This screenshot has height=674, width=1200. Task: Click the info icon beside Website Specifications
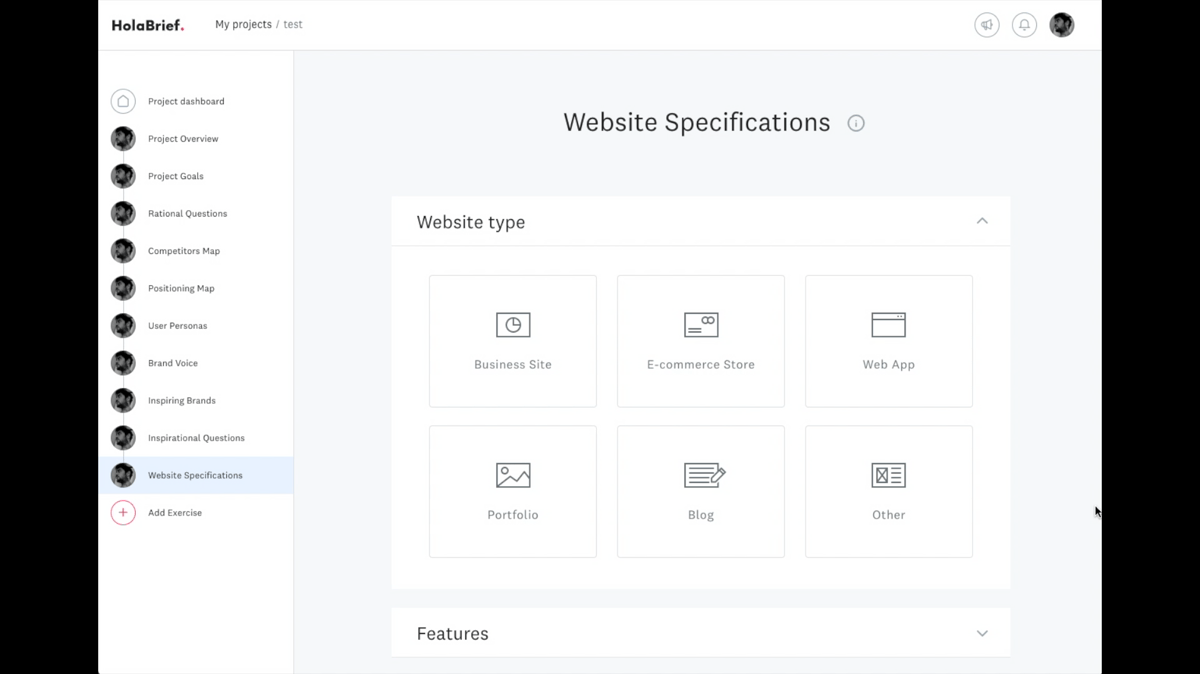856,123
